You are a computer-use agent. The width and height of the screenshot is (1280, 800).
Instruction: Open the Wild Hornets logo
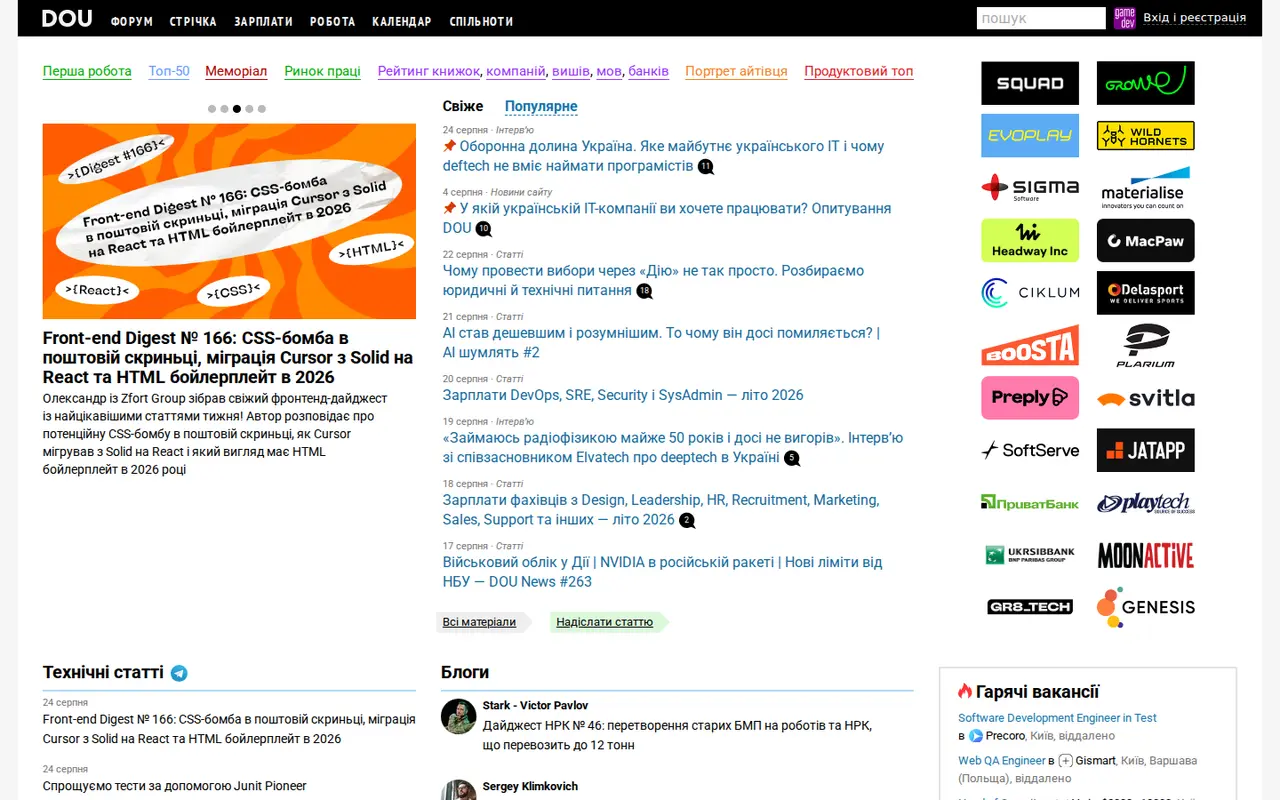(x=1146, y=136)
